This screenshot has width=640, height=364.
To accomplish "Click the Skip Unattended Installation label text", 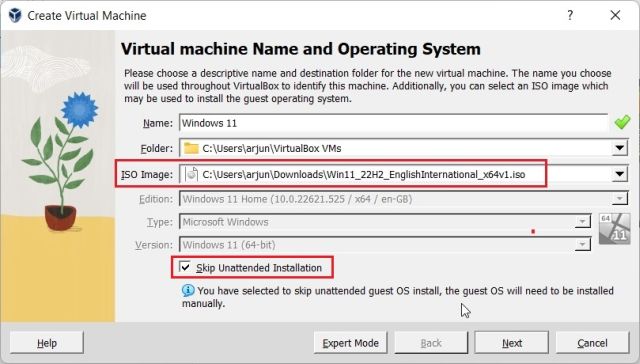I will (259, 268).
